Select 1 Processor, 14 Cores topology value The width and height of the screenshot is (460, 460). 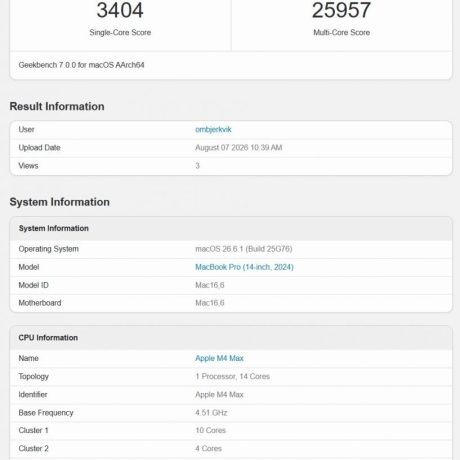[x=233, y=376]
